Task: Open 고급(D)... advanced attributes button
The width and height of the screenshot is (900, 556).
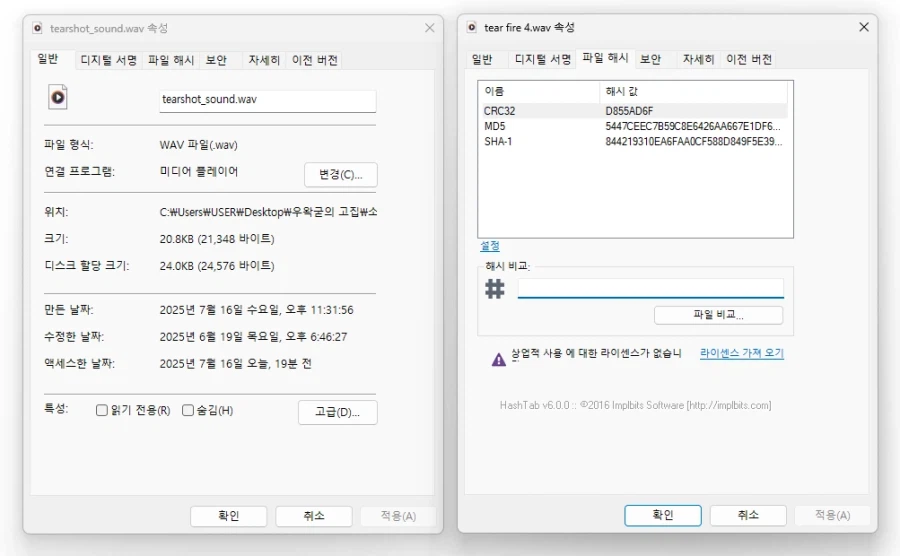Action: coord(338,412)
